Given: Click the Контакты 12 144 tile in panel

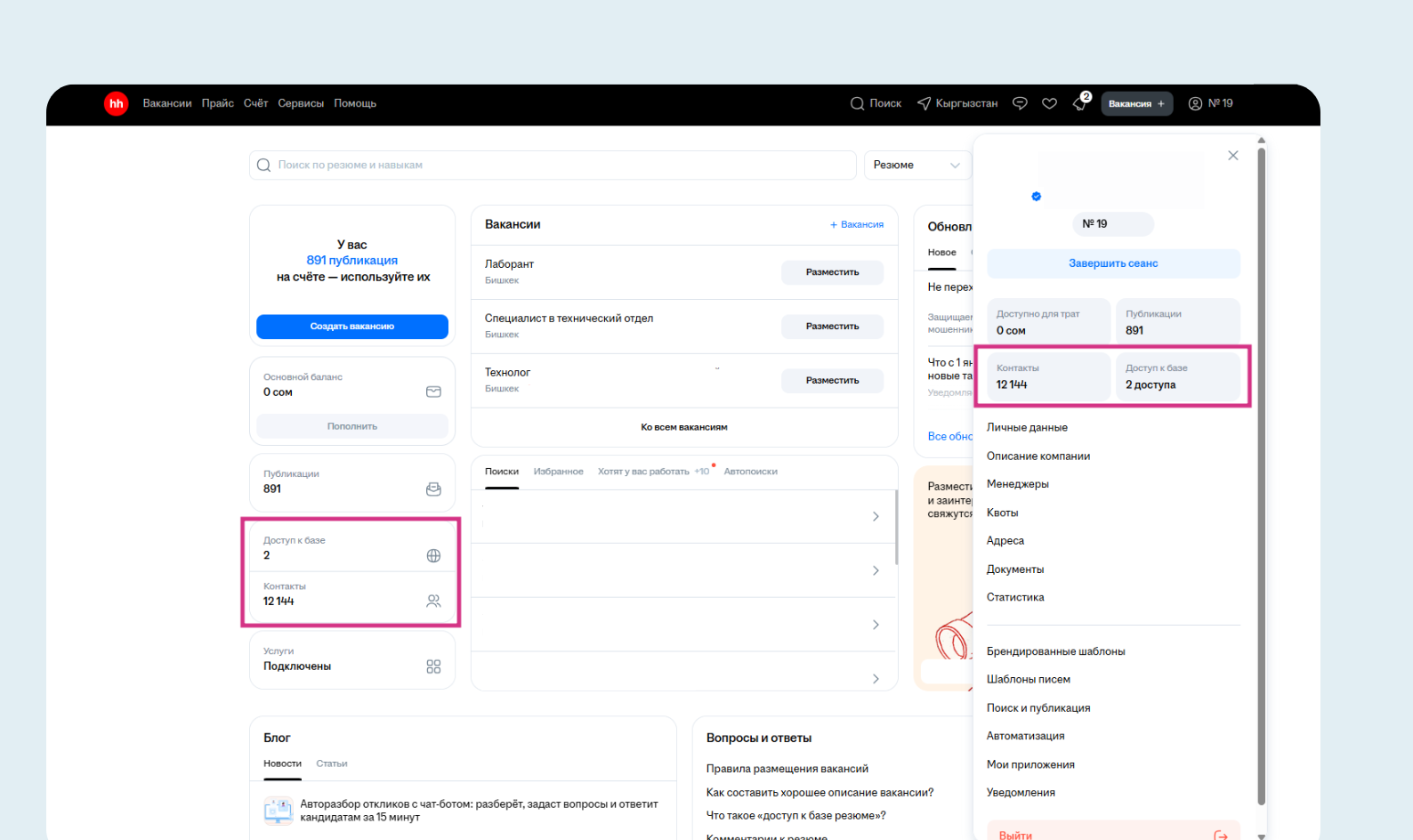Looking at the screenshot, I should point(1049,376).
